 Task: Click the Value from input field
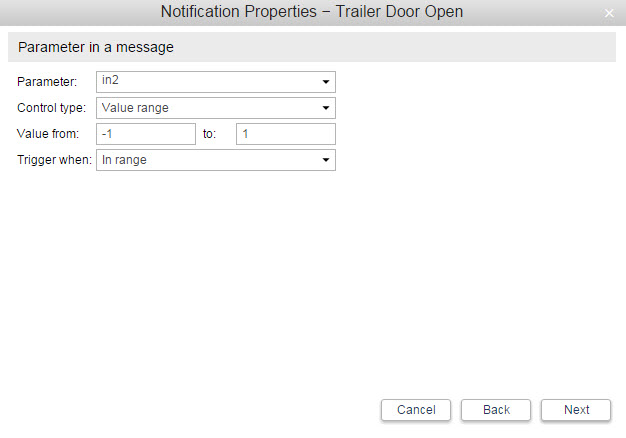146,134
